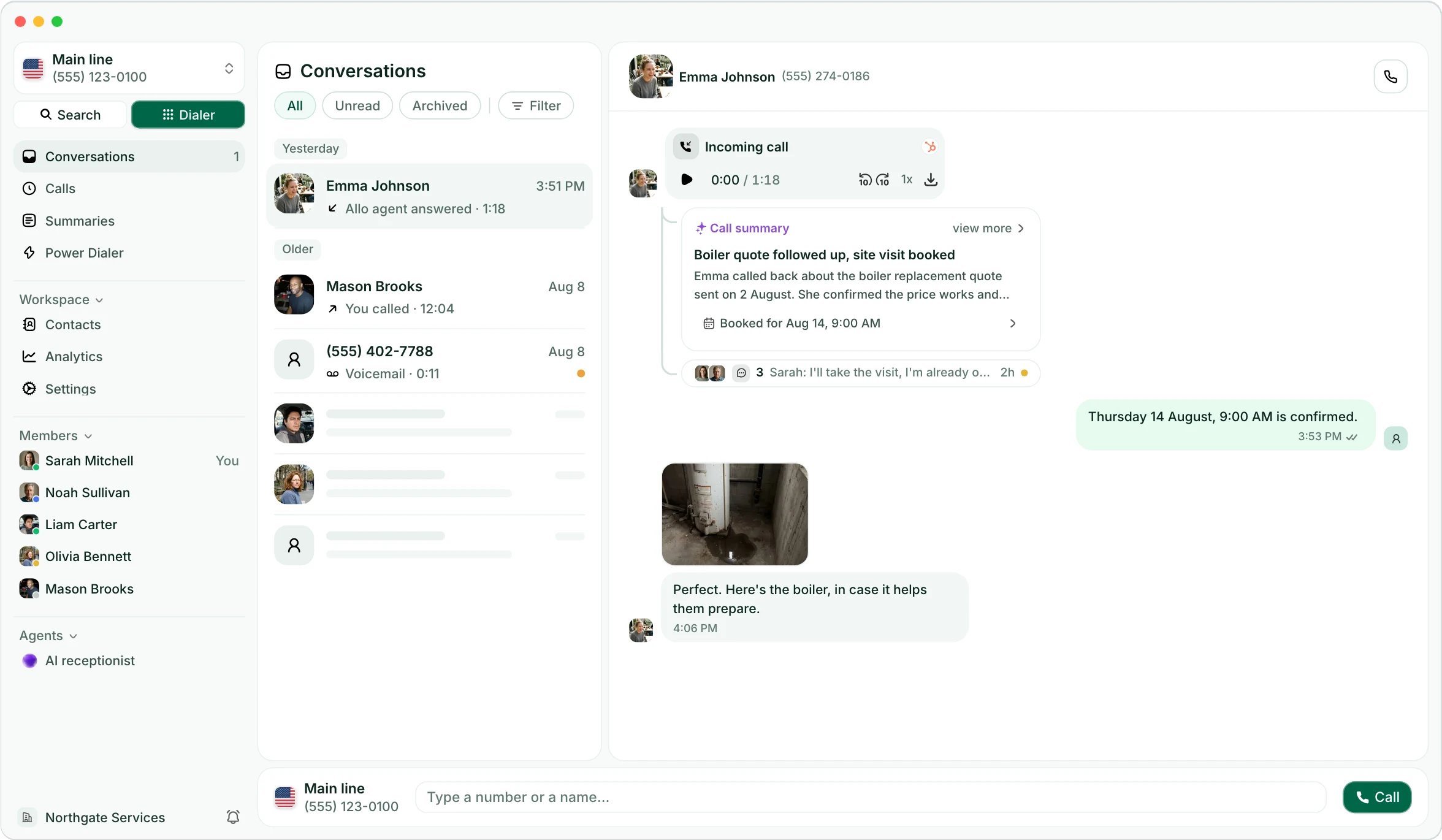Skip recording forward 10 seconds
The width and height of the screenshot is (1442, 840).
click(883, 180)
